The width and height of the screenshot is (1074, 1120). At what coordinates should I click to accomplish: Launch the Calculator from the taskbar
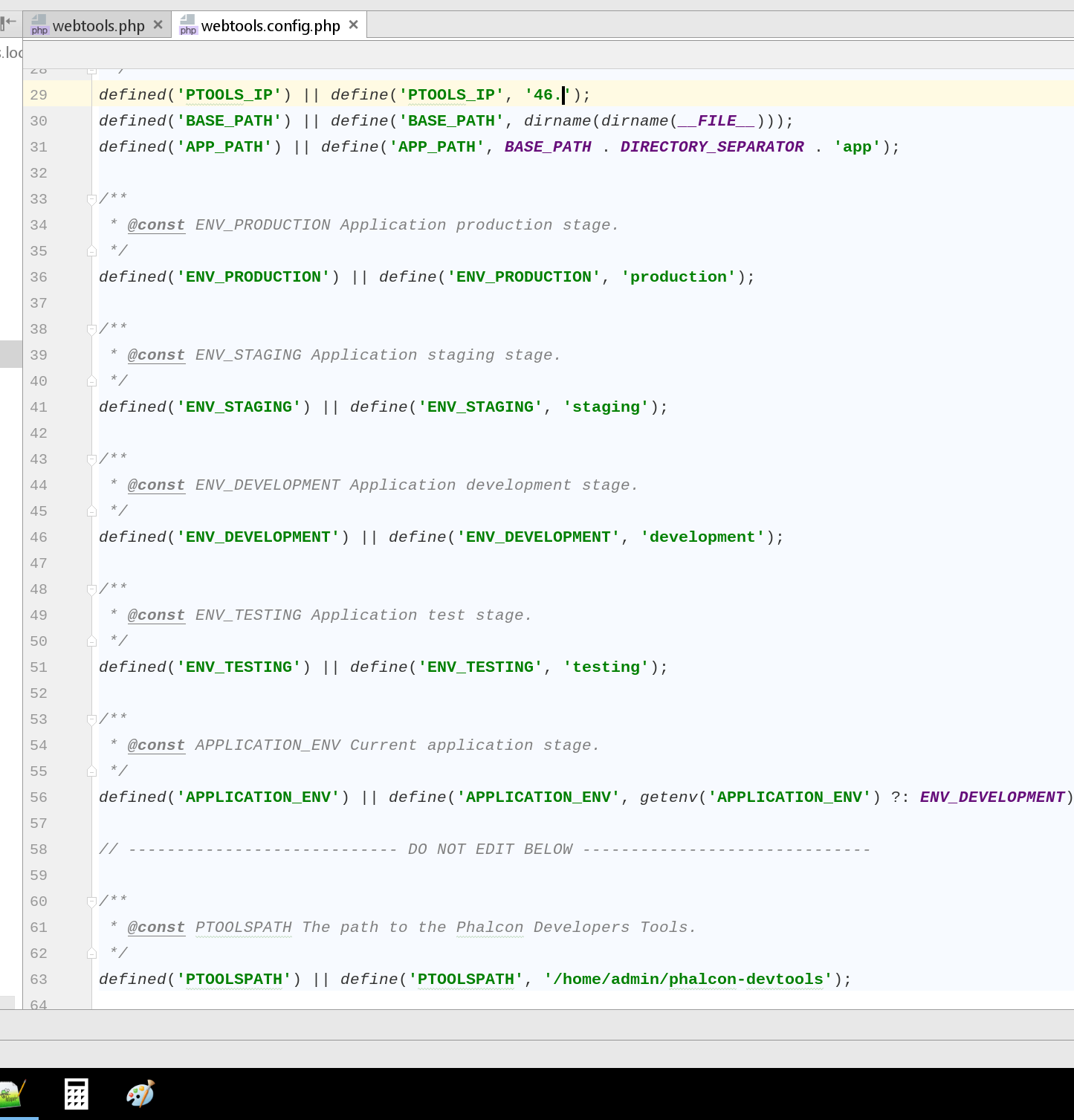(x=77, y=1093)
